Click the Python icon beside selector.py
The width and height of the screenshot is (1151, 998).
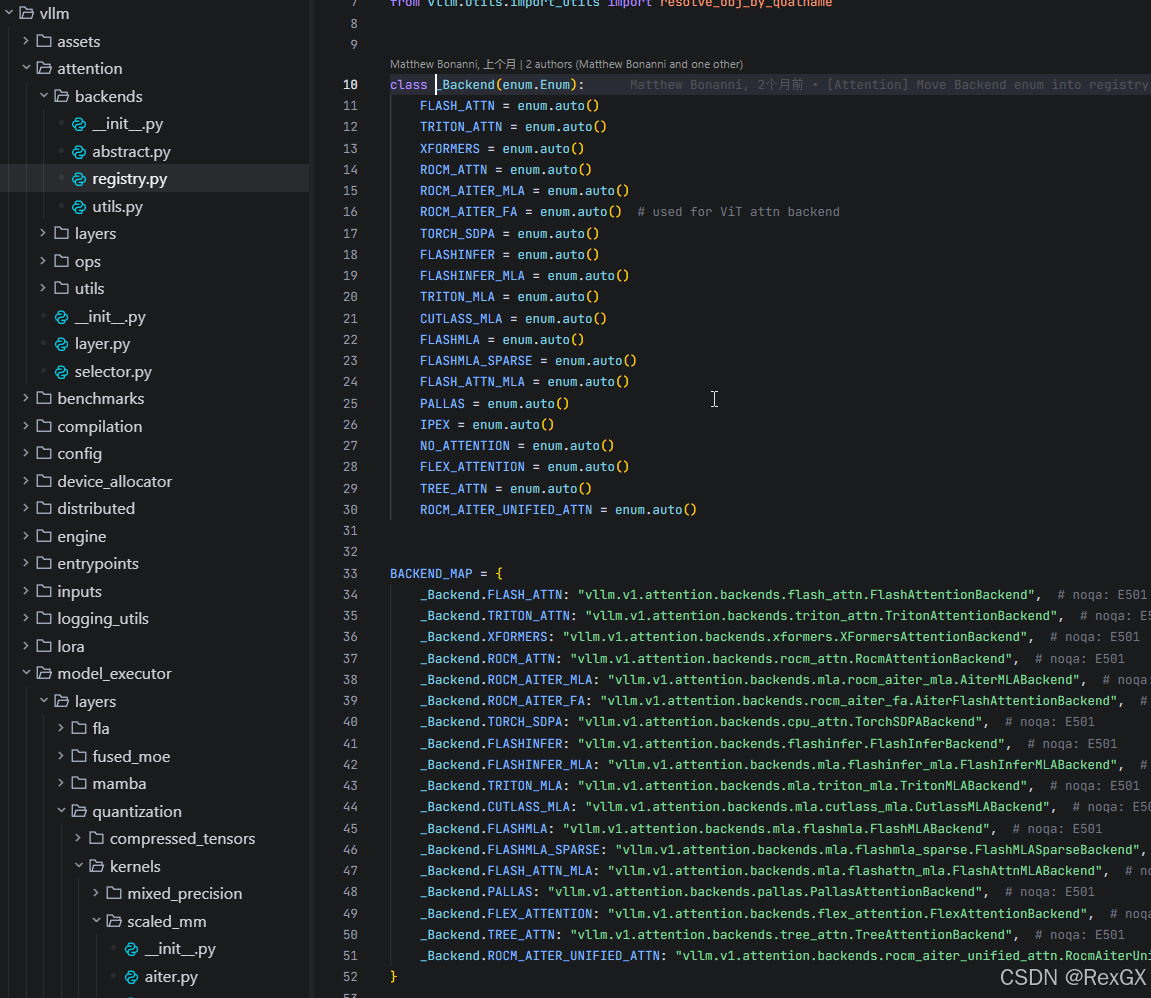(62, 372)
